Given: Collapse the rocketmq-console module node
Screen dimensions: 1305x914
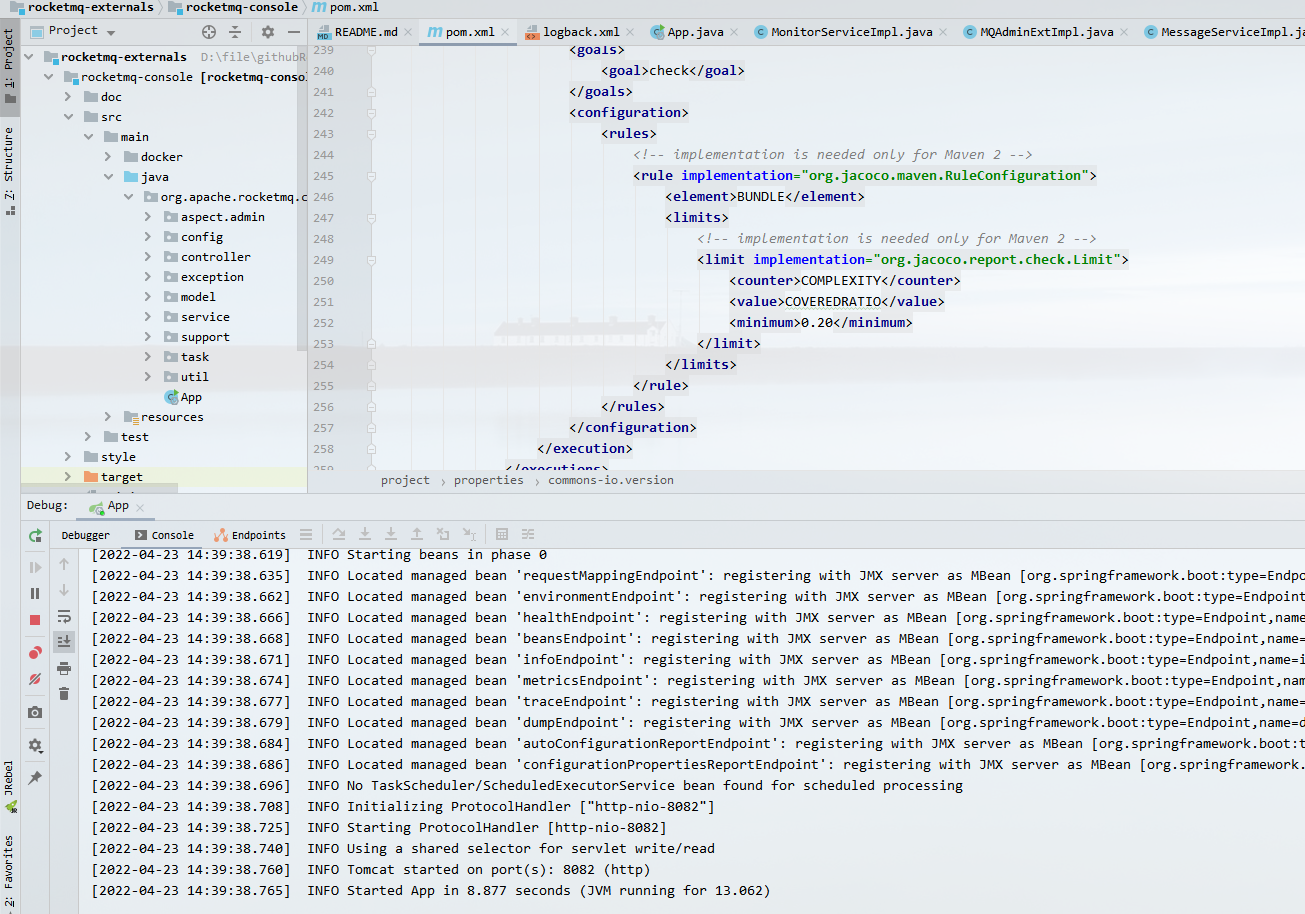Looking at the screenshot, I should pyautogui.click(x=49, y=77).
